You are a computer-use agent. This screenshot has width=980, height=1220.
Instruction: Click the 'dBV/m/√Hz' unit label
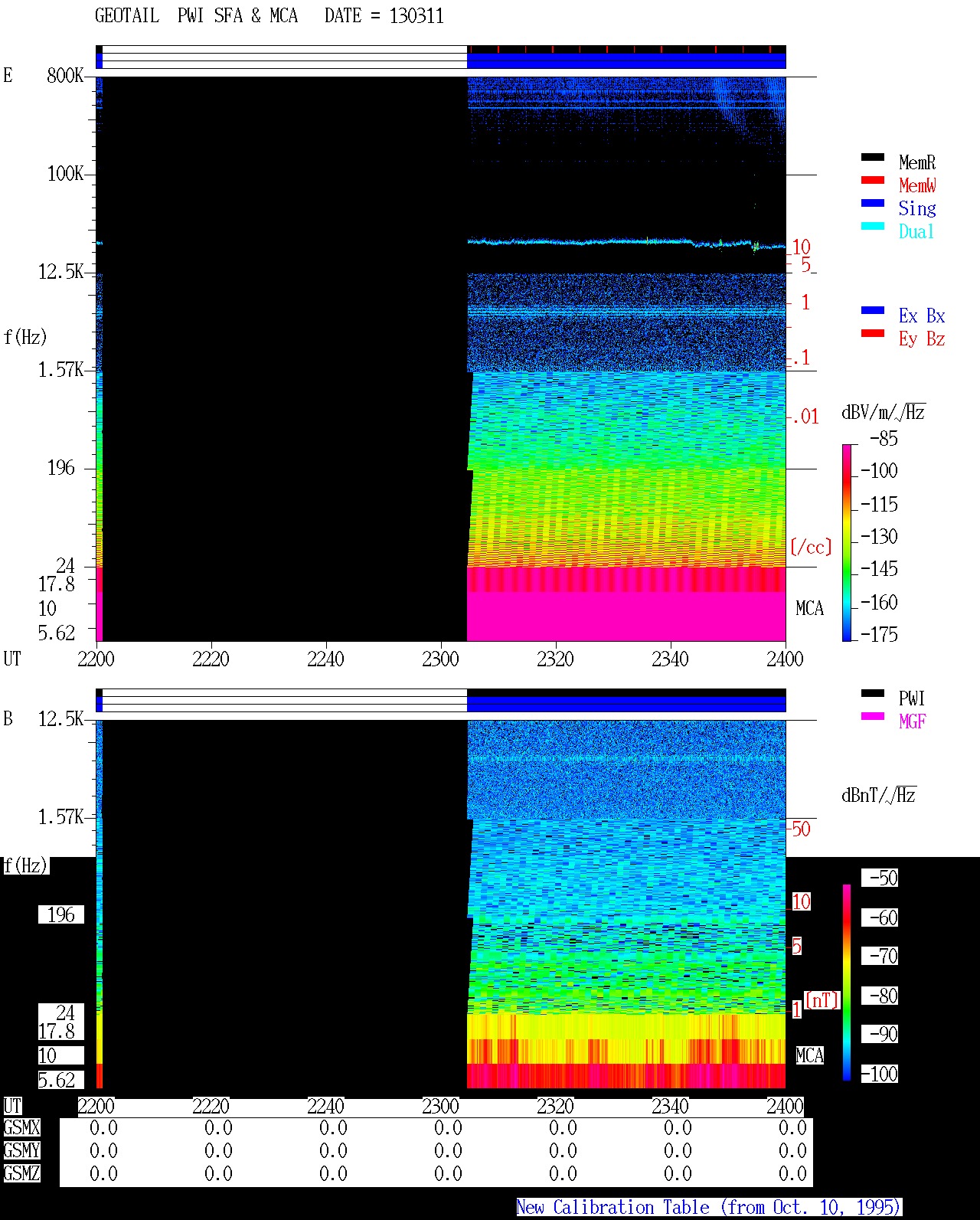click(884, 412)
